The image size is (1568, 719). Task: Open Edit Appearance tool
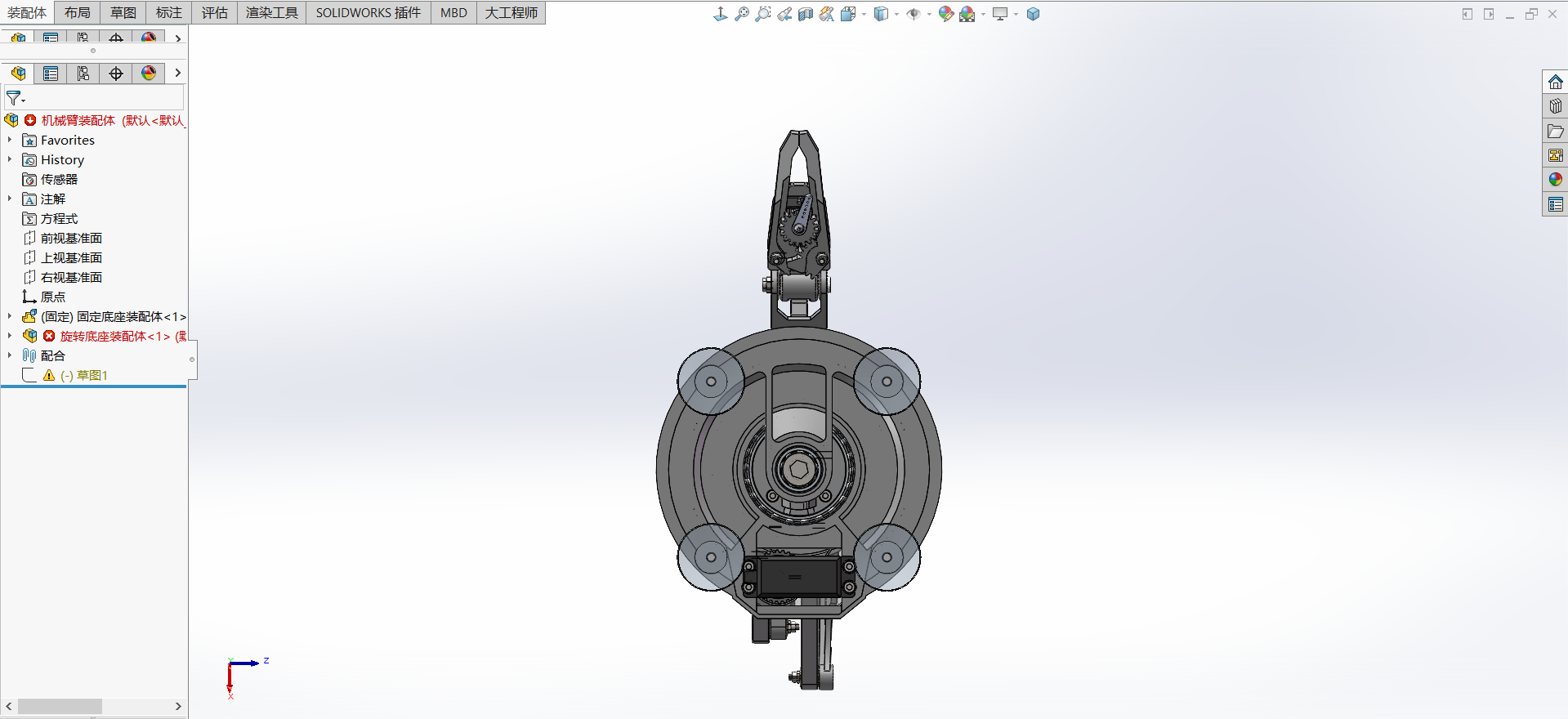point(946,14)
